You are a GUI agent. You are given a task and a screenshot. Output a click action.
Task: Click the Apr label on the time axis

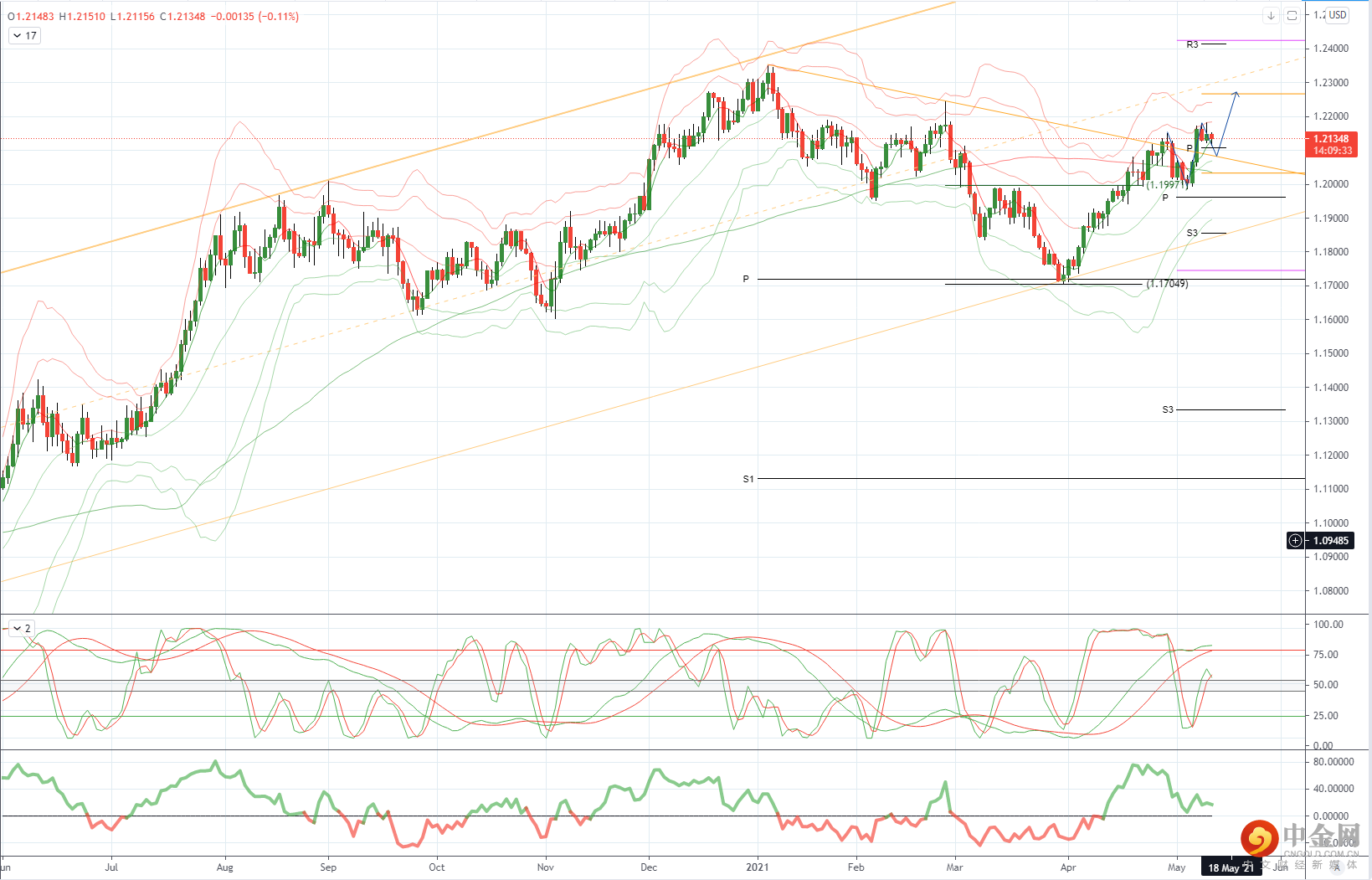(x=1068, y=867)
